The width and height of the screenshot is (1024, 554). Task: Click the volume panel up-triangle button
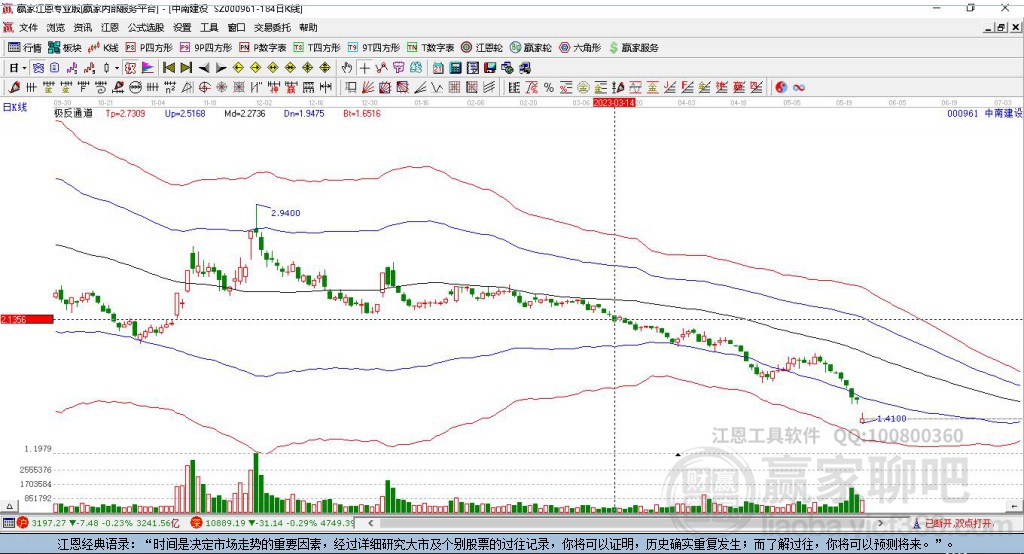[x=9, y=506]
